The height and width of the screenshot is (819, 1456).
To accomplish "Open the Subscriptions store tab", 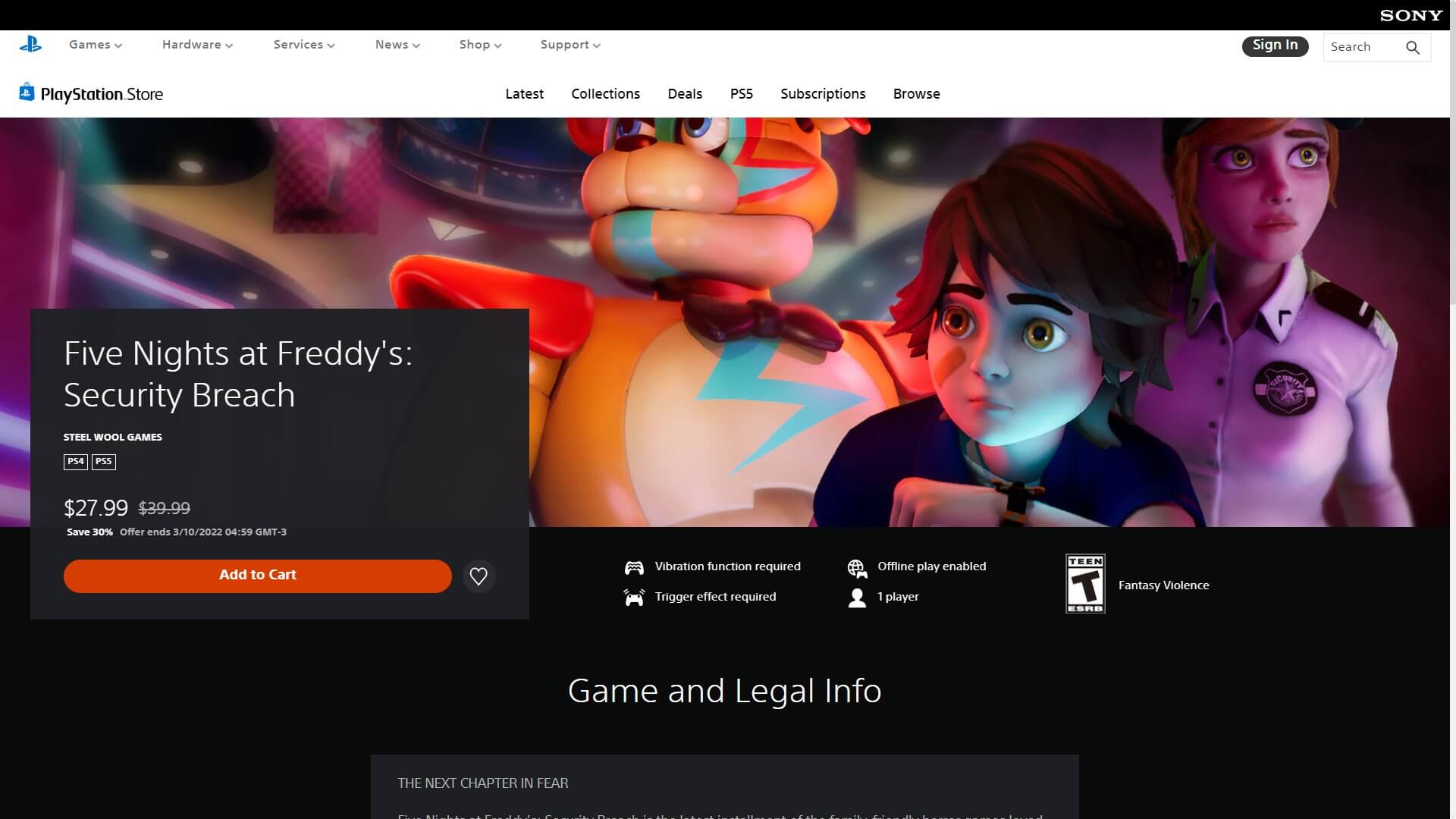I will point(823,94).
